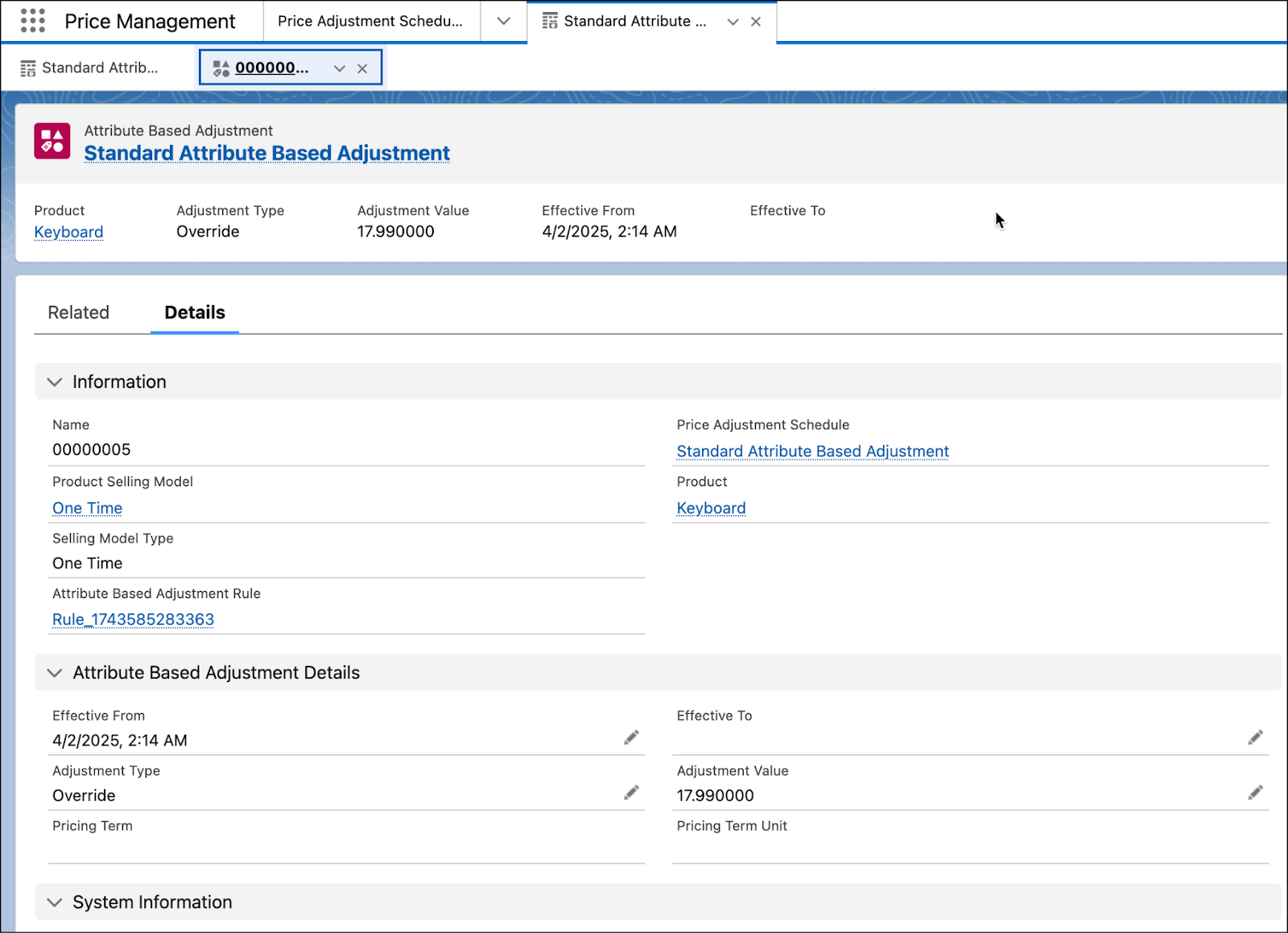Image resolution: width=1288 pixels, height=933 pixels.
Task: Open the Price Adjustment Schedule navigation dropdown
Action: [x=504, y=21]
